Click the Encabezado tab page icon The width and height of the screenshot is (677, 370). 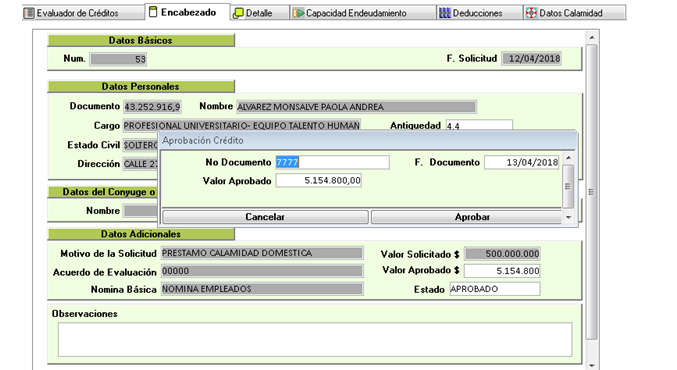coord(153,12)
